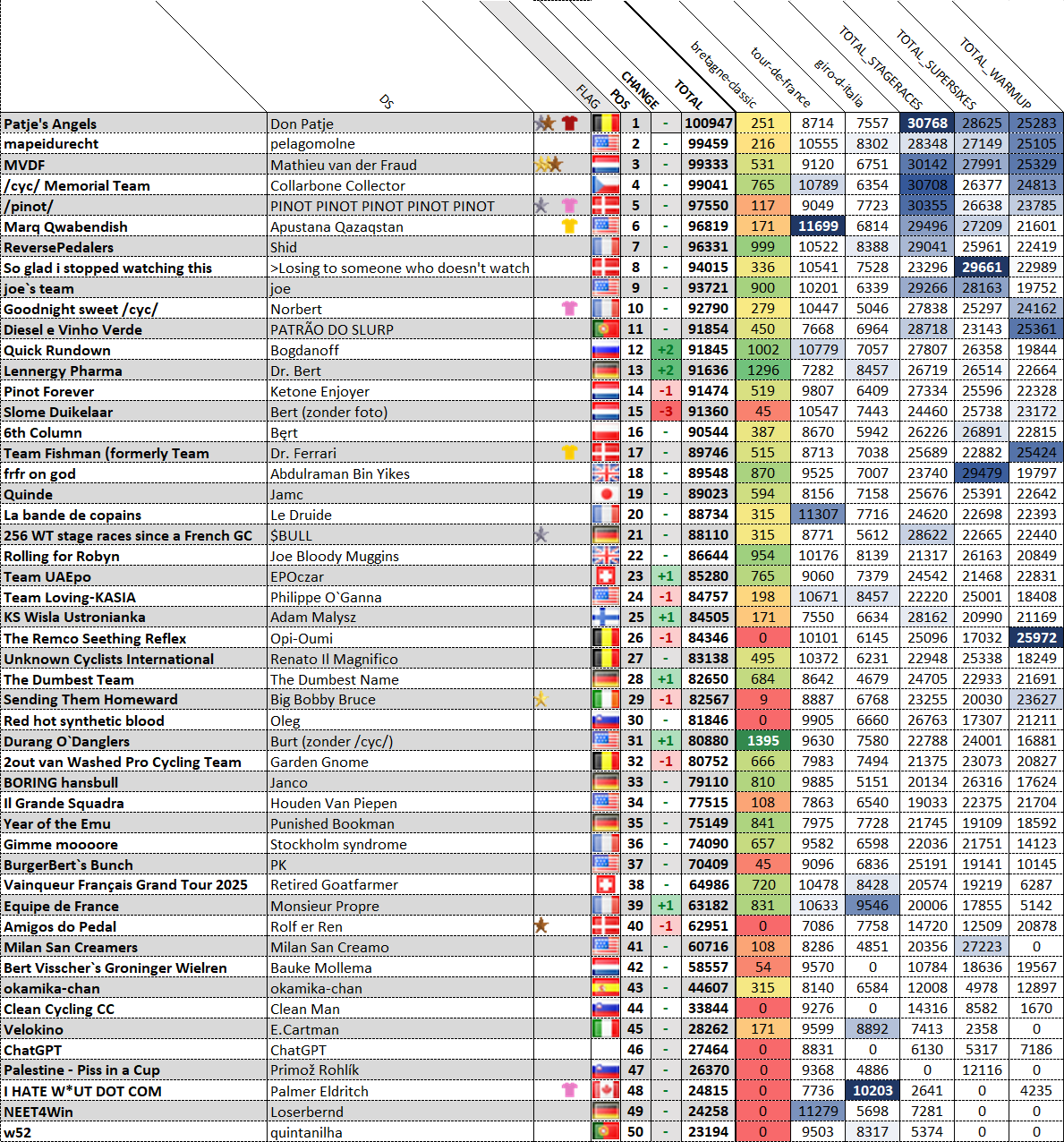This screenshot has width=1064, height=1142.
Task: Select the DS column header
Action: point(387,102)
